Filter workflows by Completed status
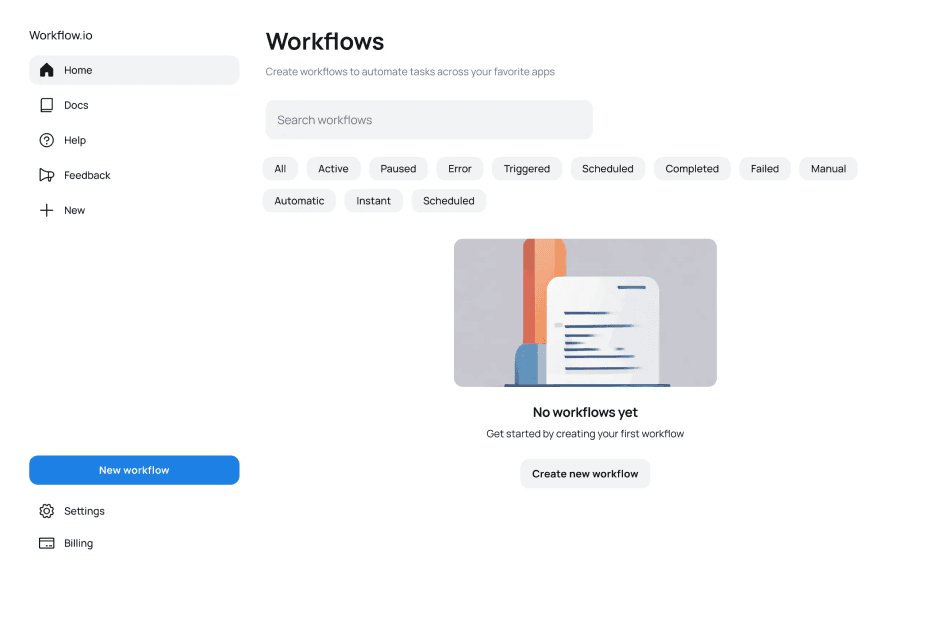935x642 pixels. [691, 168]
